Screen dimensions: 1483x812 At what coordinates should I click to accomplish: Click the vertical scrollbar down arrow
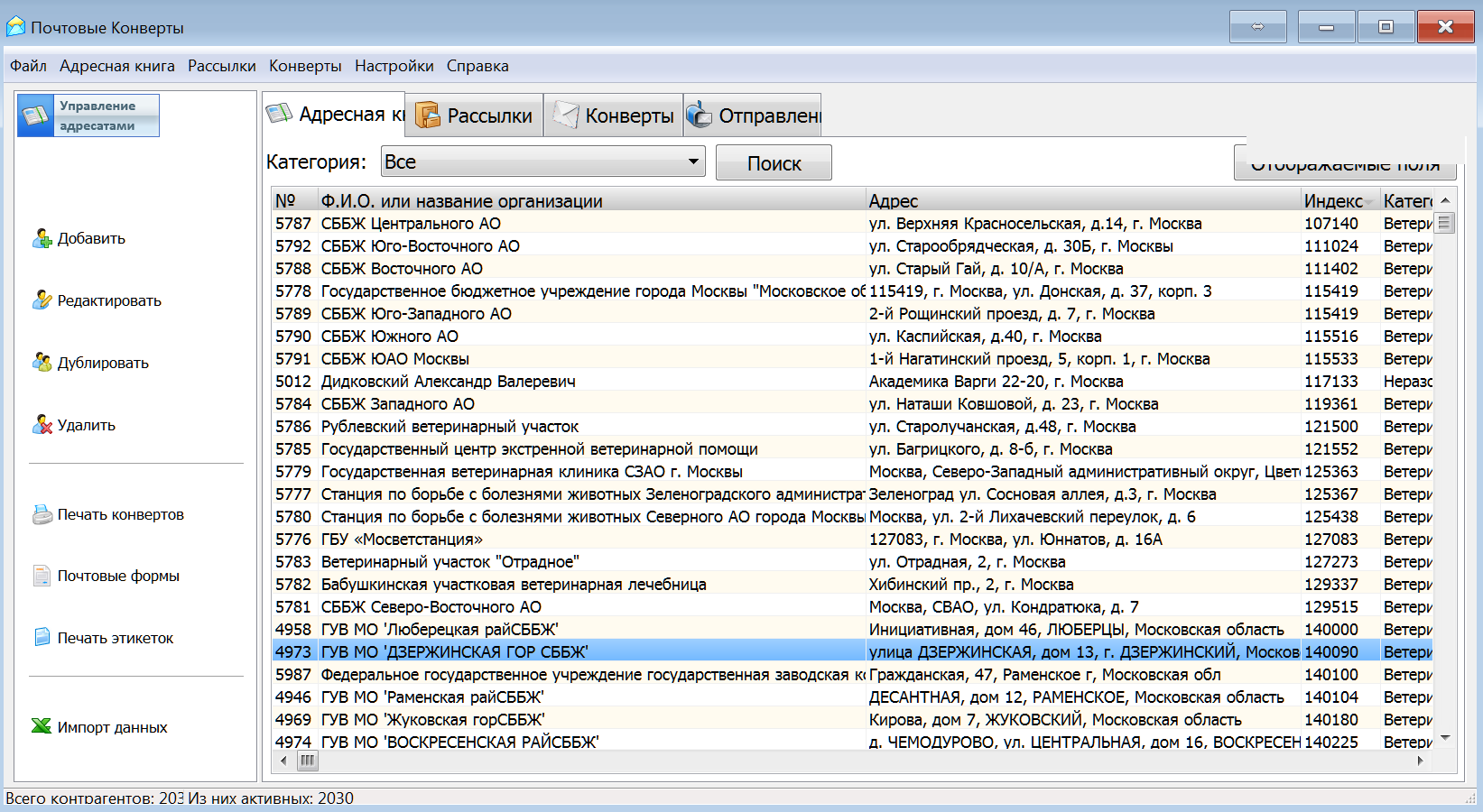[1445, 739]
